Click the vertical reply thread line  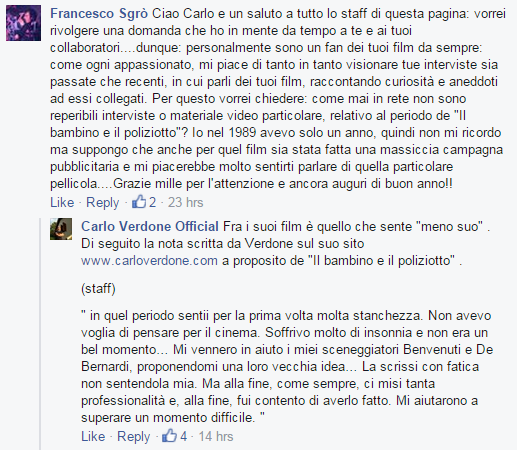(x=40, y=333)
